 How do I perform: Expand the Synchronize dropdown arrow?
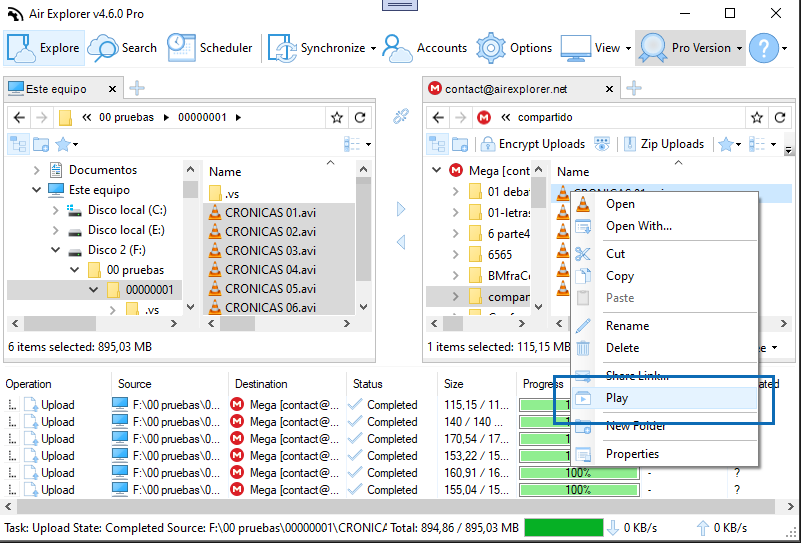pyautogui.click(x=373, y=49)
